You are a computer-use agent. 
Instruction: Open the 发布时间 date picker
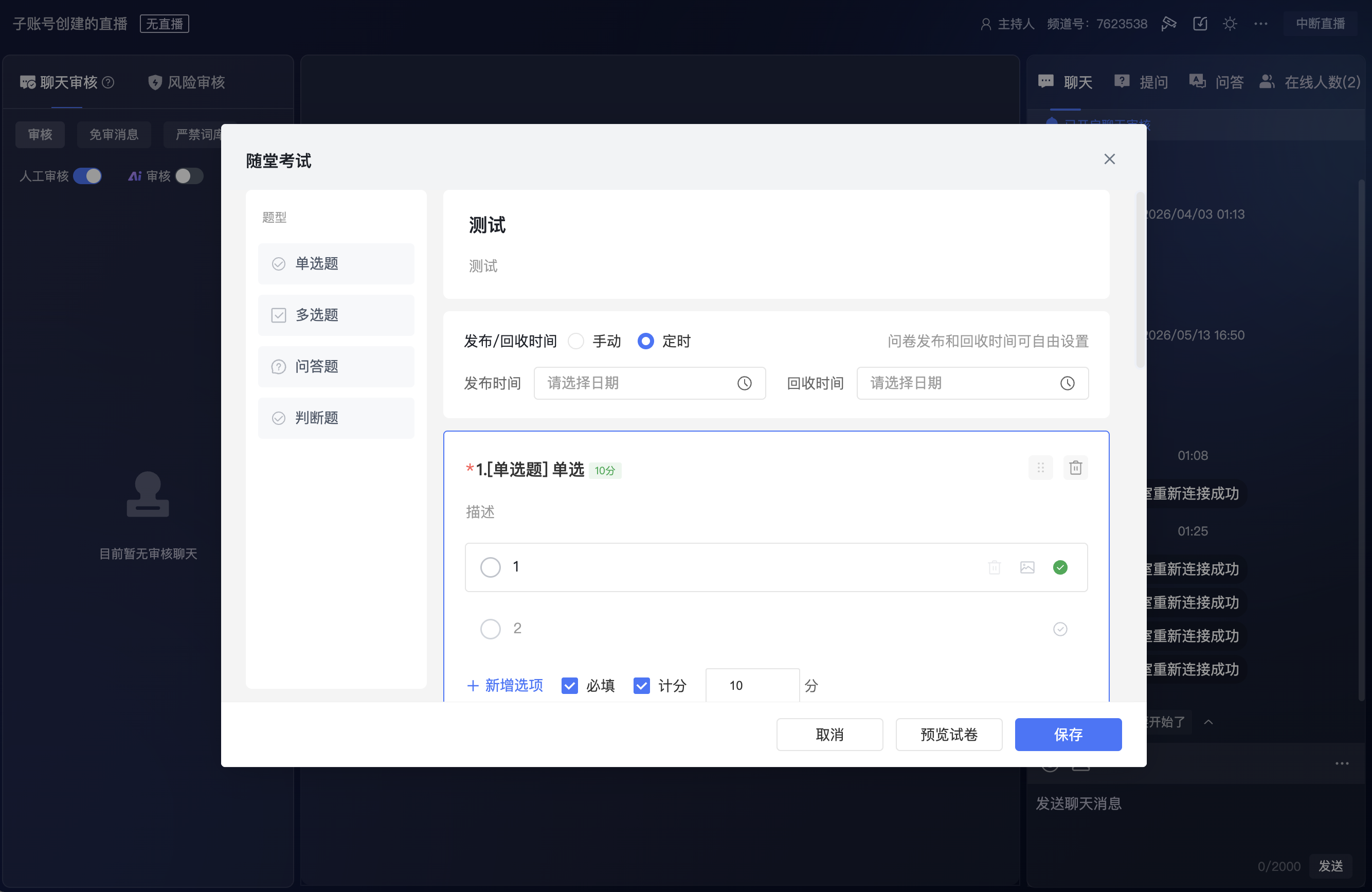coord(649,383)
